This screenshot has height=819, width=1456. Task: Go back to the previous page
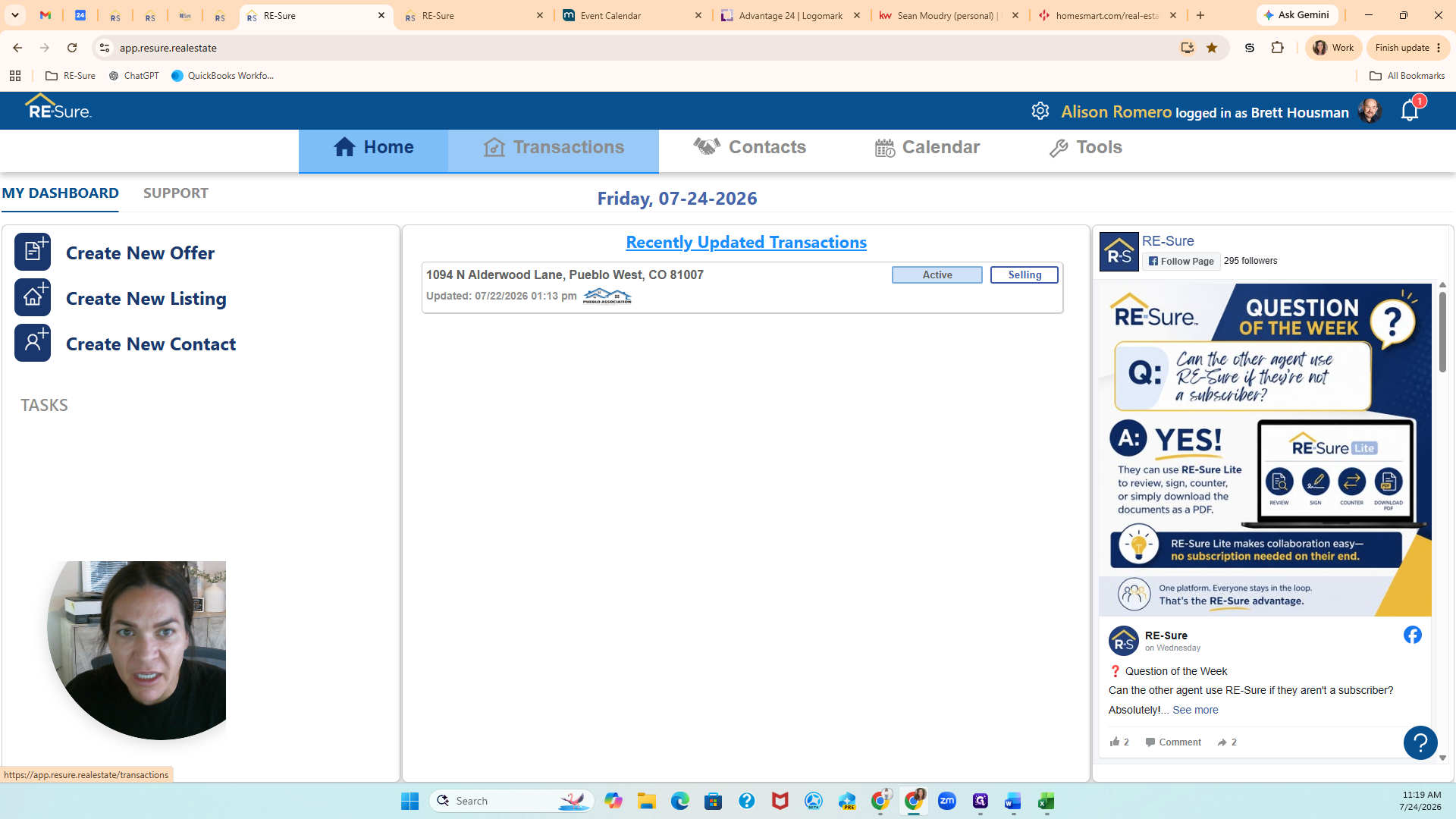coord(17,48)
